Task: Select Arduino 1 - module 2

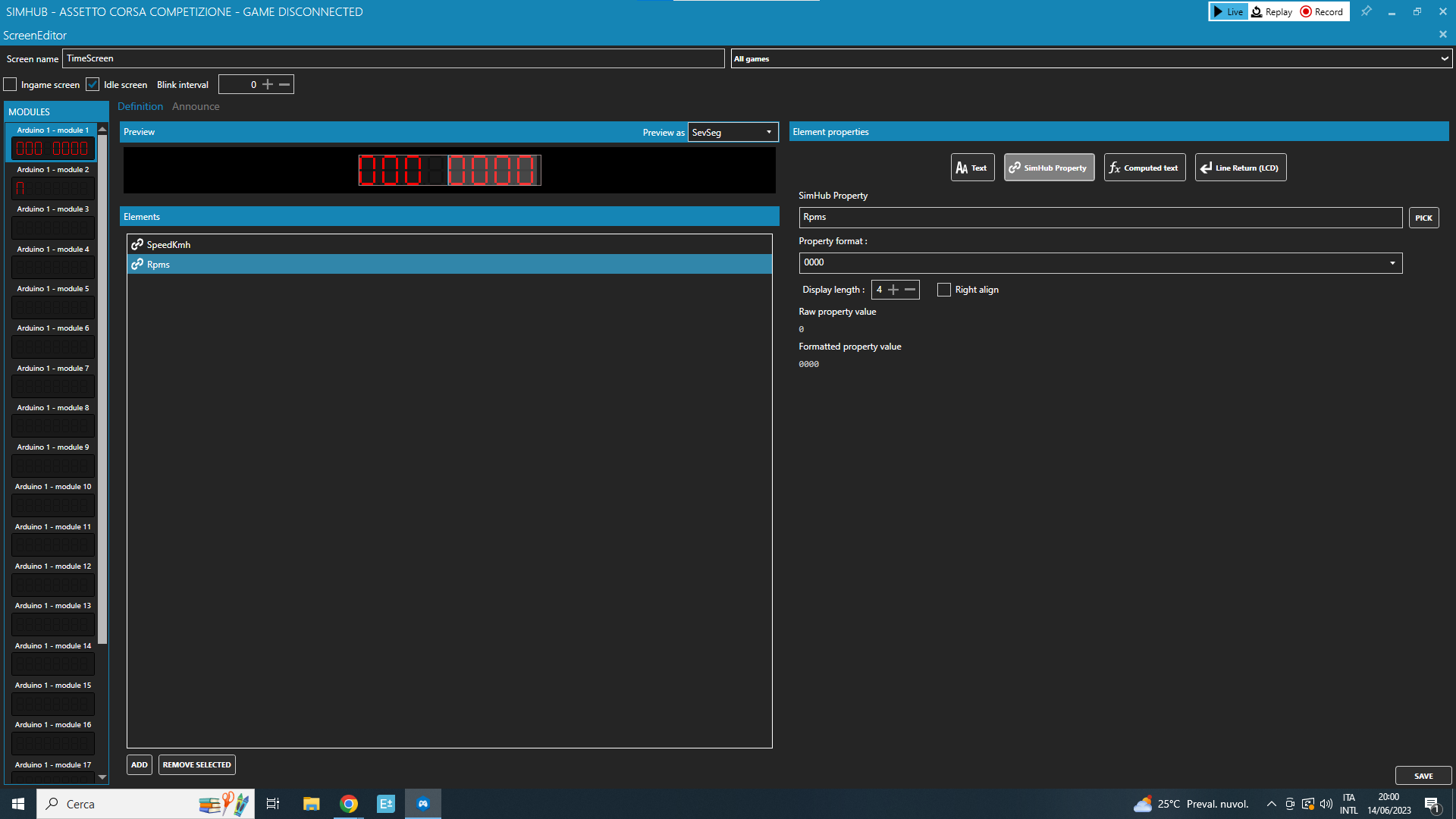Action: tap(53, 181)
